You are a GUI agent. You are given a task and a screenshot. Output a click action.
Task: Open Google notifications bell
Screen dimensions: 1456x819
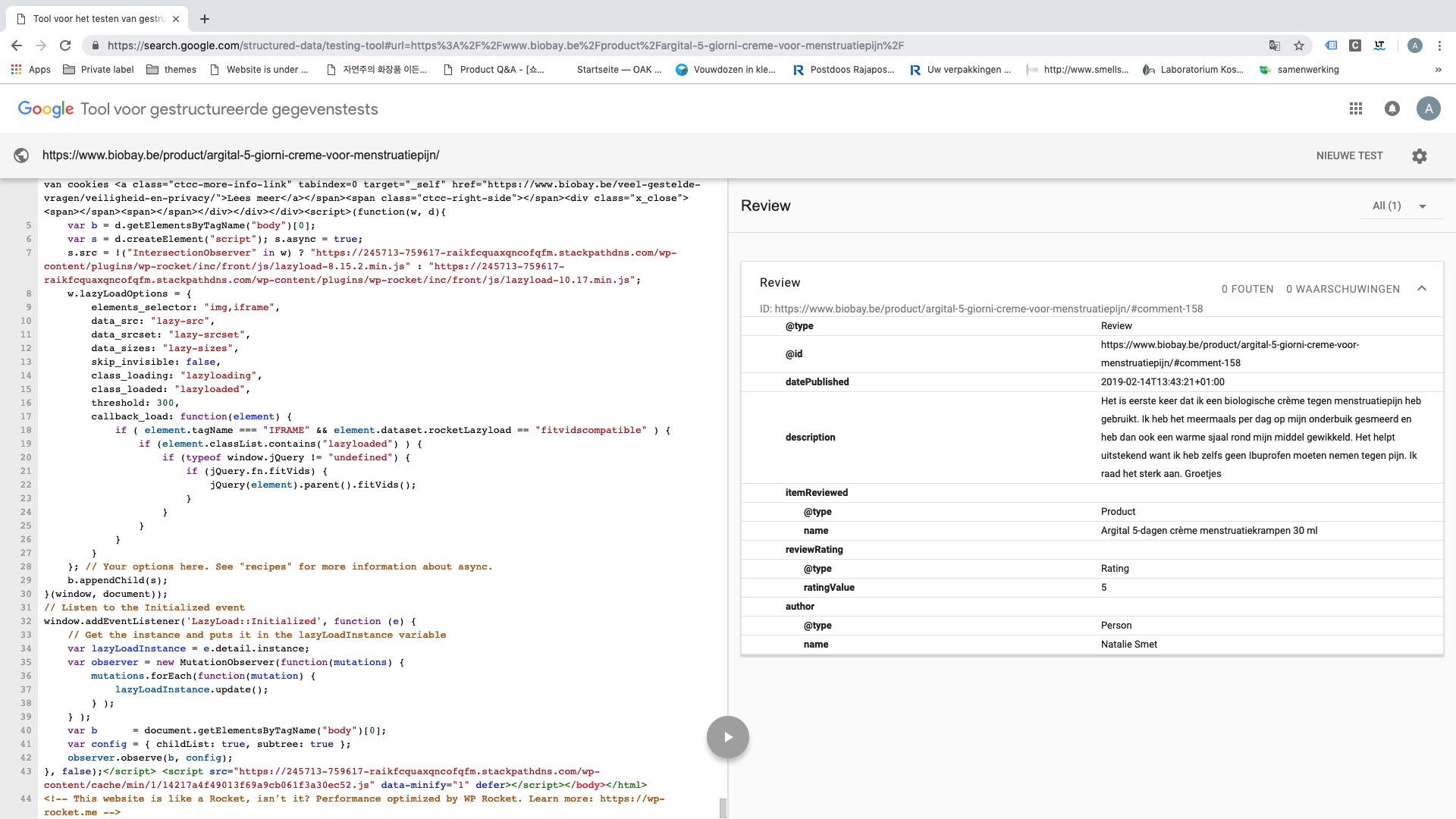click(1392, 108)
